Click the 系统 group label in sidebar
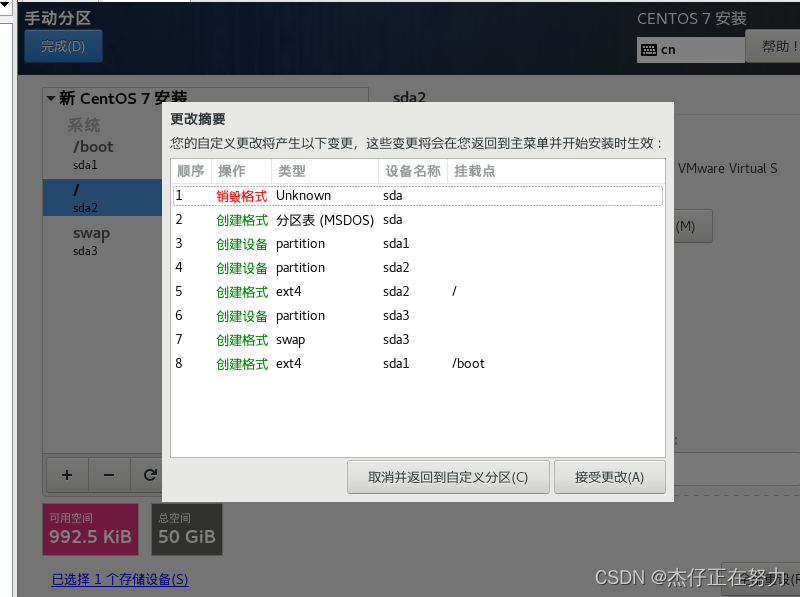800x597 pixels. [x=84, y=125]
